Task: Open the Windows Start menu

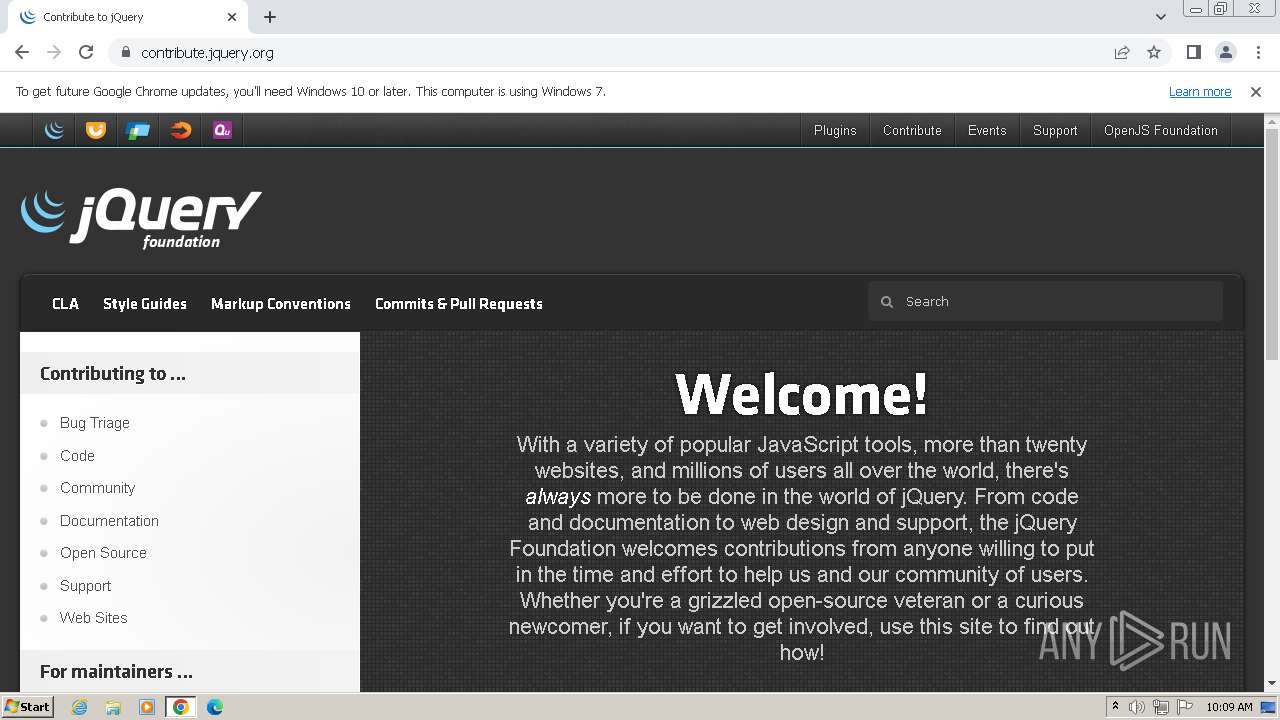Action: click(x=27, y=707)
